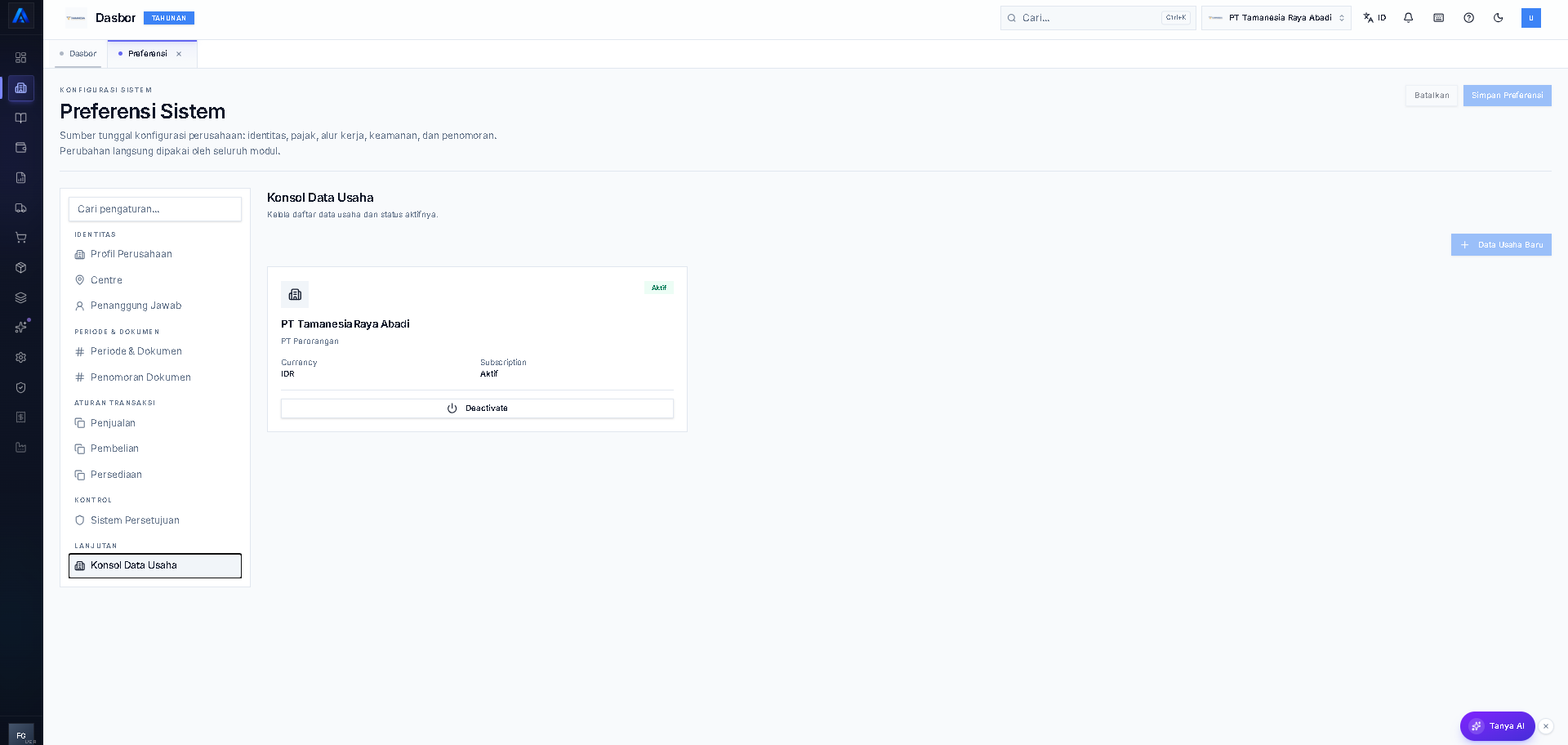This screenshot has height=745, width=1568.
Task: Click Simpan Preferensi button
Action: (1508, 96)
